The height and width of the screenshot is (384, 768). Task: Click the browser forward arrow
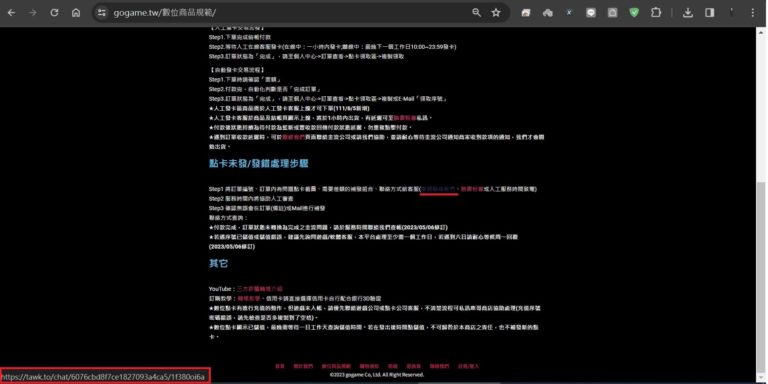point(33,13)
